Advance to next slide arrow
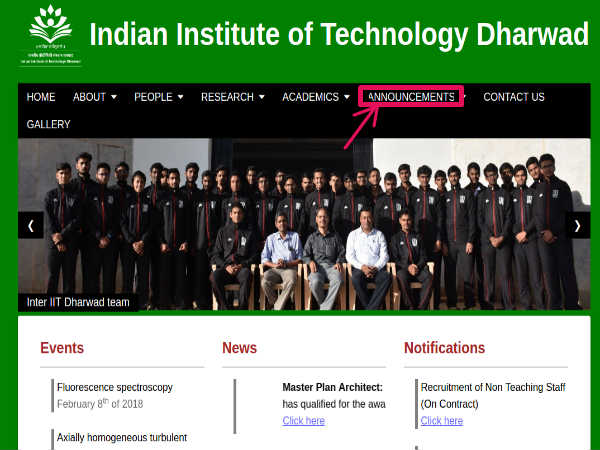This screenshot has height=450, width=600. pyautogui.click(x=577, y=225)
